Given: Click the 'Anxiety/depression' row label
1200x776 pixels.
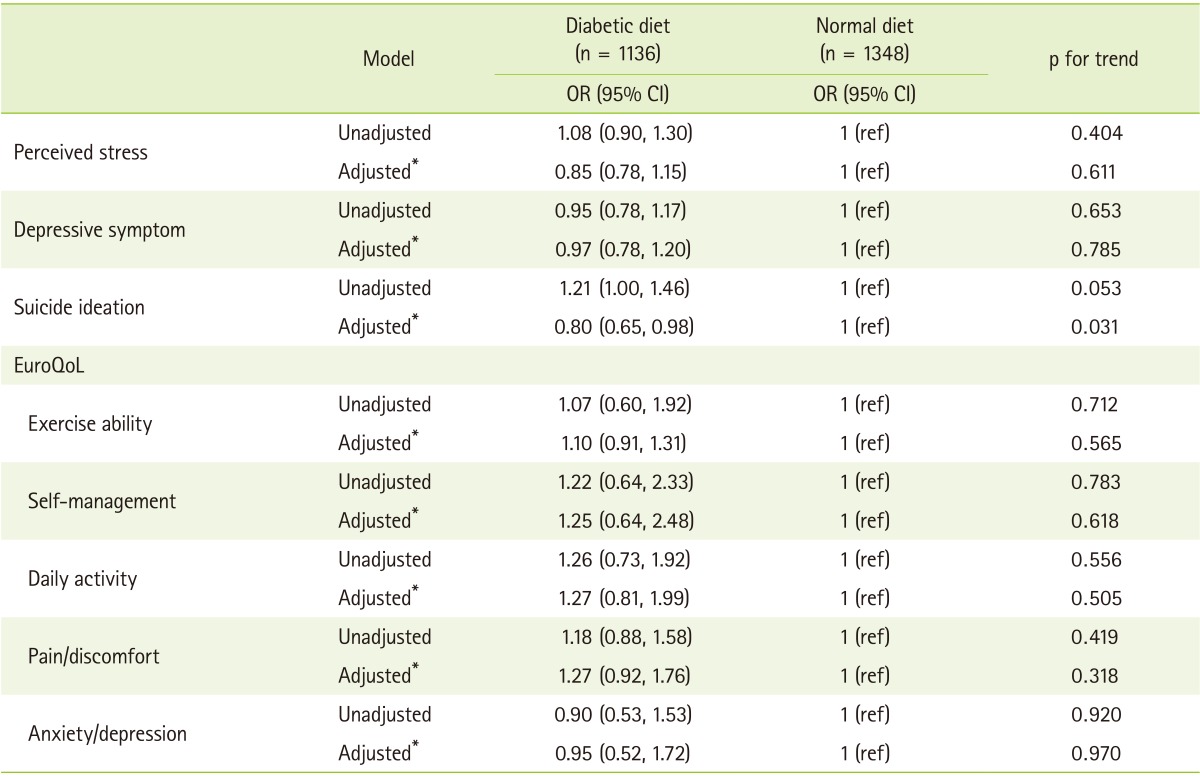Looking at the screenshot, I should pyautogui.click(x=108, y=733).
